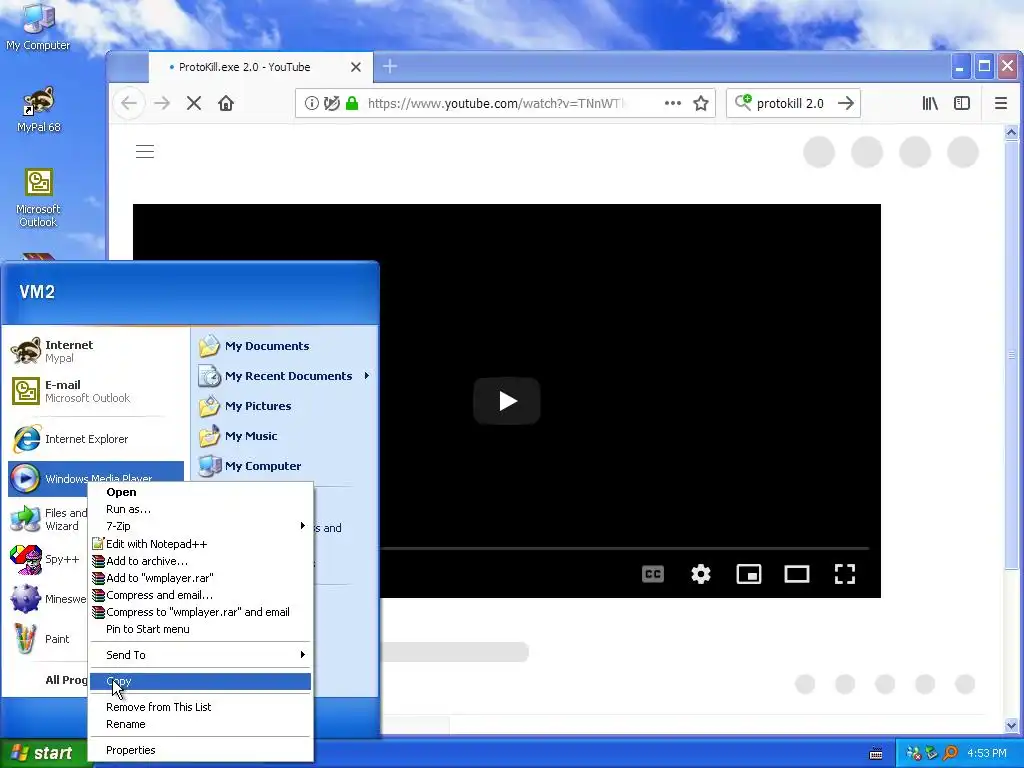The height and width of the screenshot is (768, 1024).
Task: Open Internet Mypal in Start menu
Action: tap(95, 351)
